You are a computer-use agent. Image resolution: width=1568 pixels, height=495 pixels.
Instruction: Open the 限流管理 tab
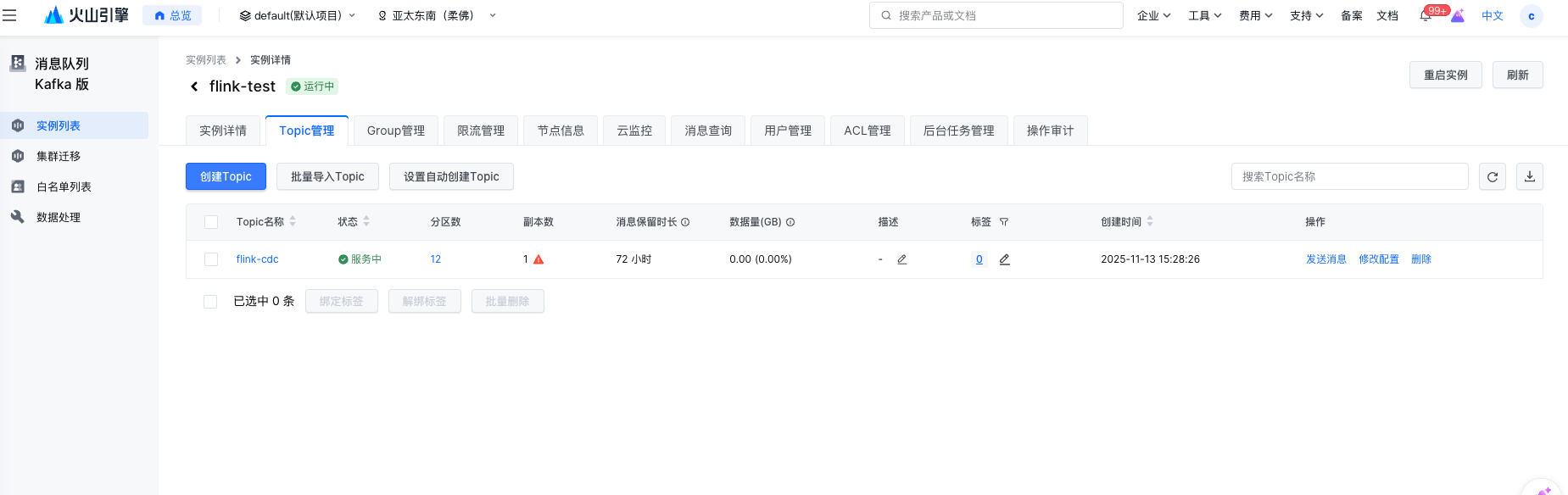coord(481,131)
